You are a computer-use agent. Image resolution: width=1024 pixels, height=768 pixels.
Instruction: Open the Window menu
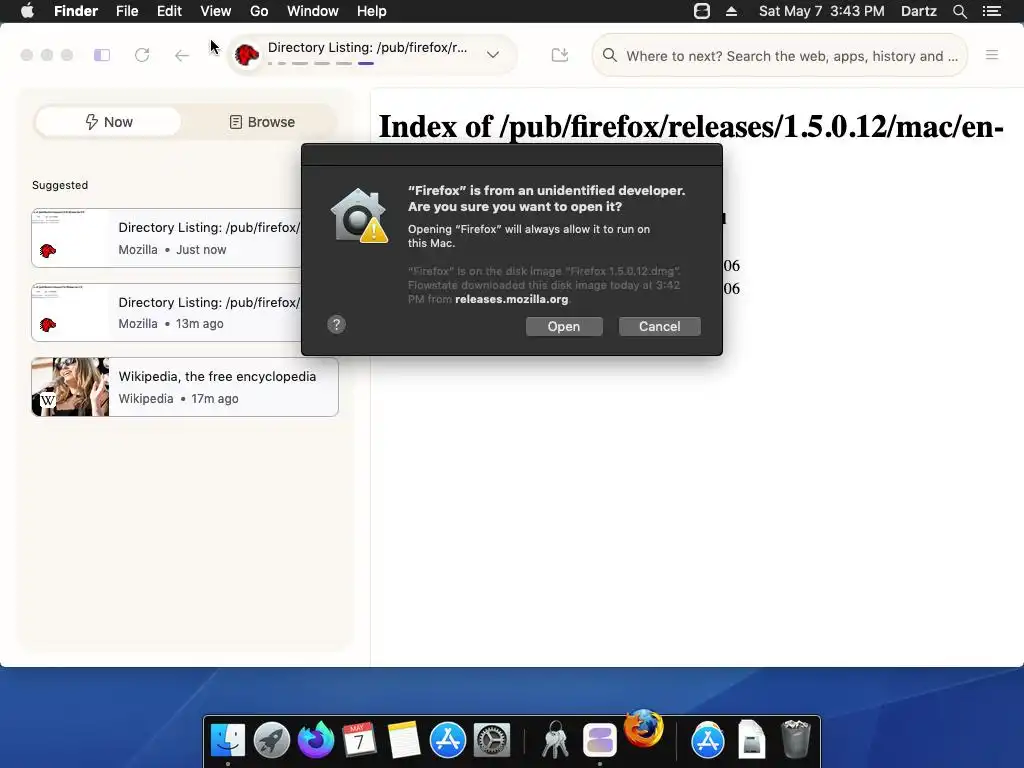312,11
